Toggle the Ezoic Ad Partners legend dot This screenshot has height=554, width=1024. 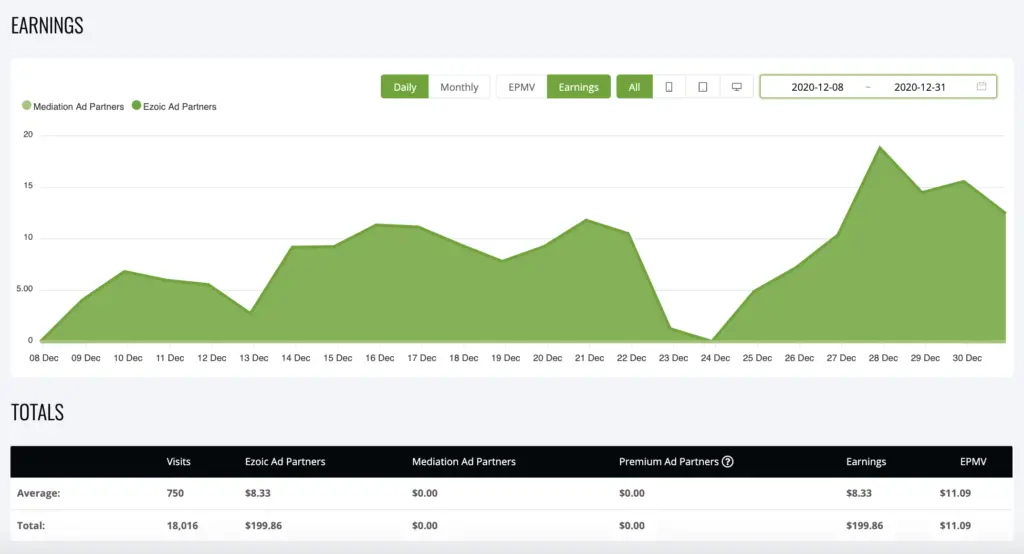coord(136,105)
